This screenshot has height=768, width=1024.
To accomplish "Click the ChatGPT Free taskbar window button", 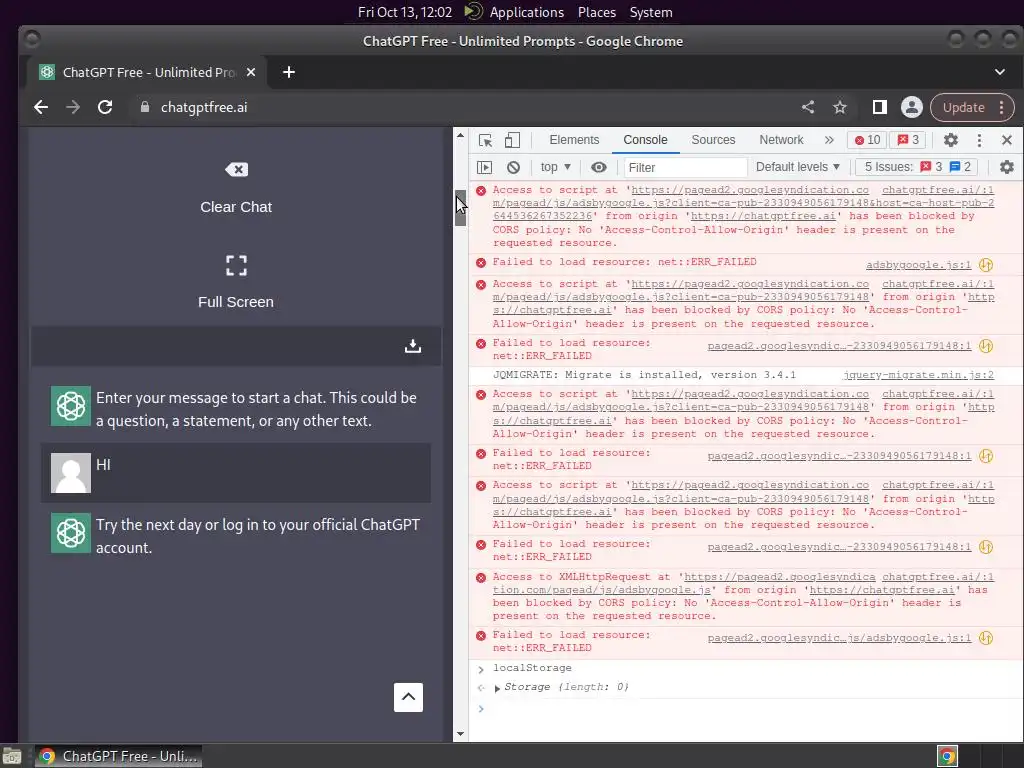I will (118, 756).
